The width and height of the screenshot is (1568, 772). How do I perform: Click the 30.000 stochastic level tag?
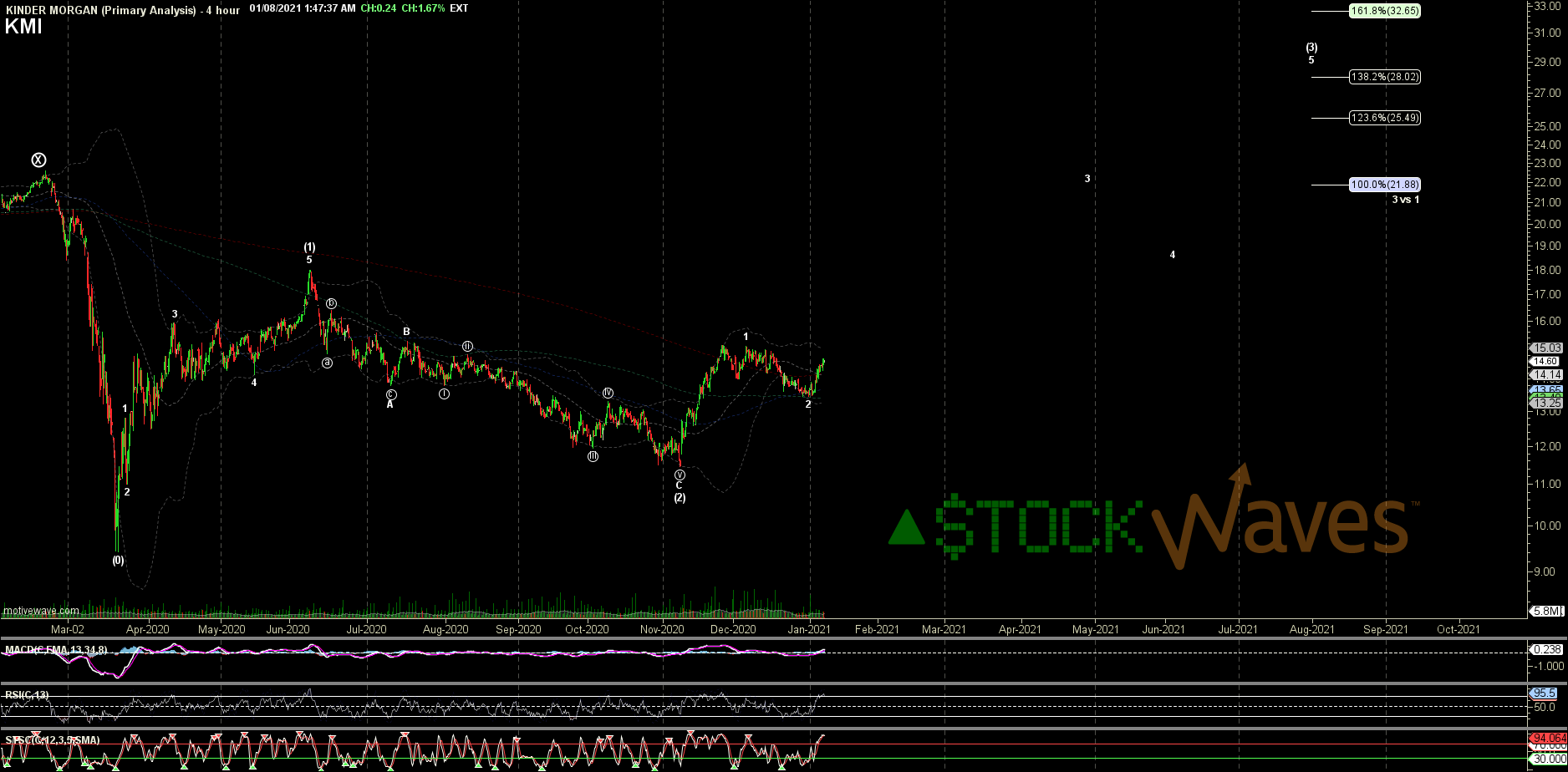point(1546,759)
